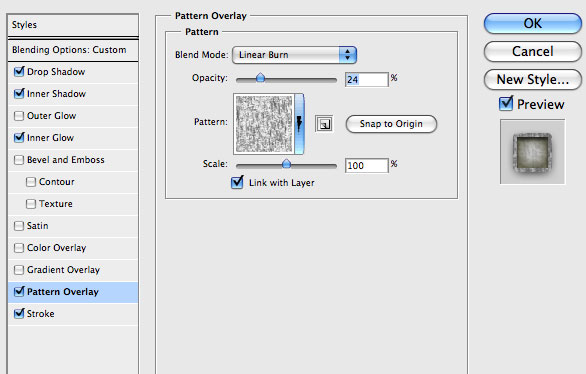The width and height of the screenshot is (586, 374).
Task: Uncheck the Inner Shadow checkbox
Action: pyautogui.click(x=19, y=93)
